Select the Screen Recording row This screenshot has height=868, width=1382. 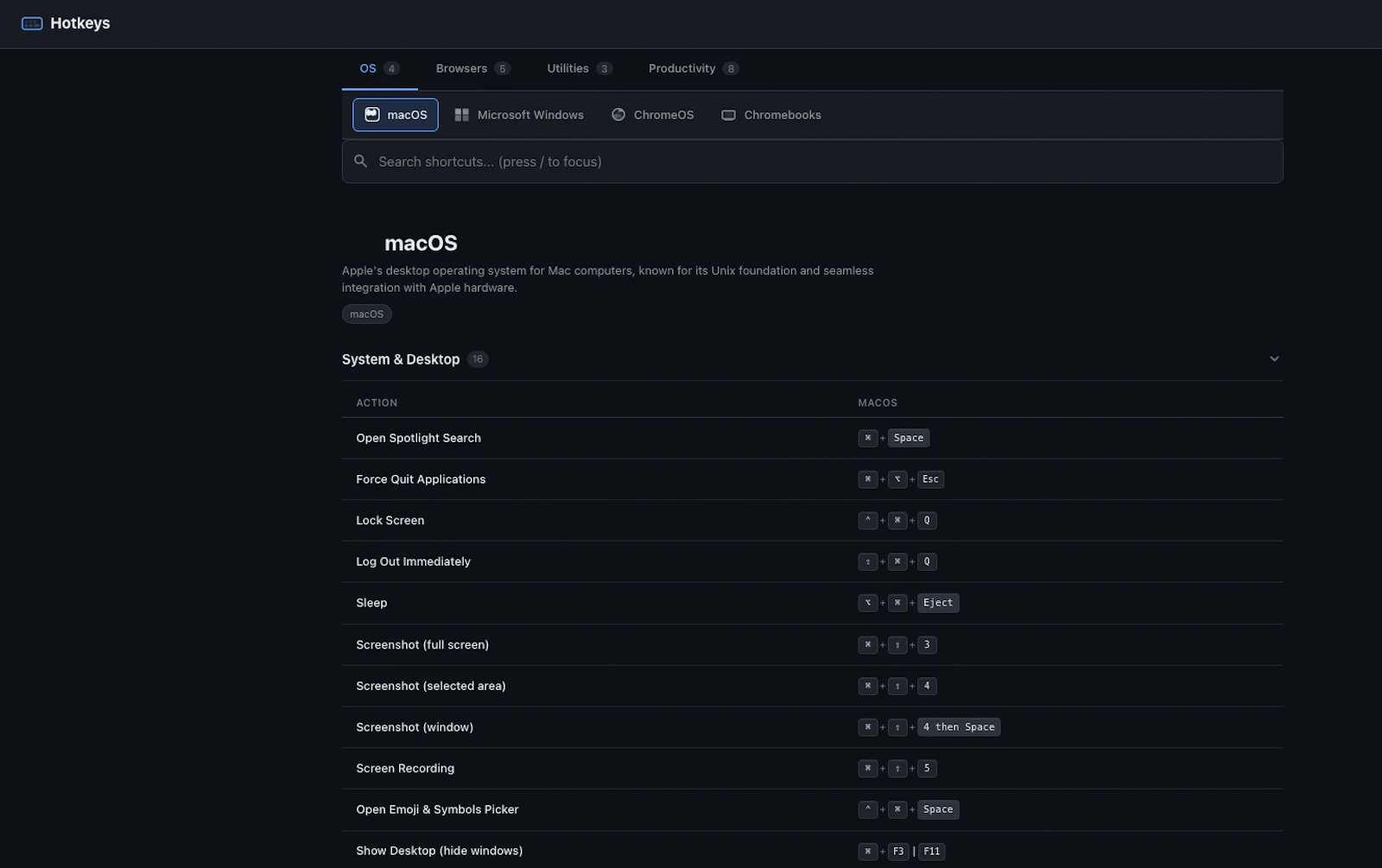(x=812, y=769)
